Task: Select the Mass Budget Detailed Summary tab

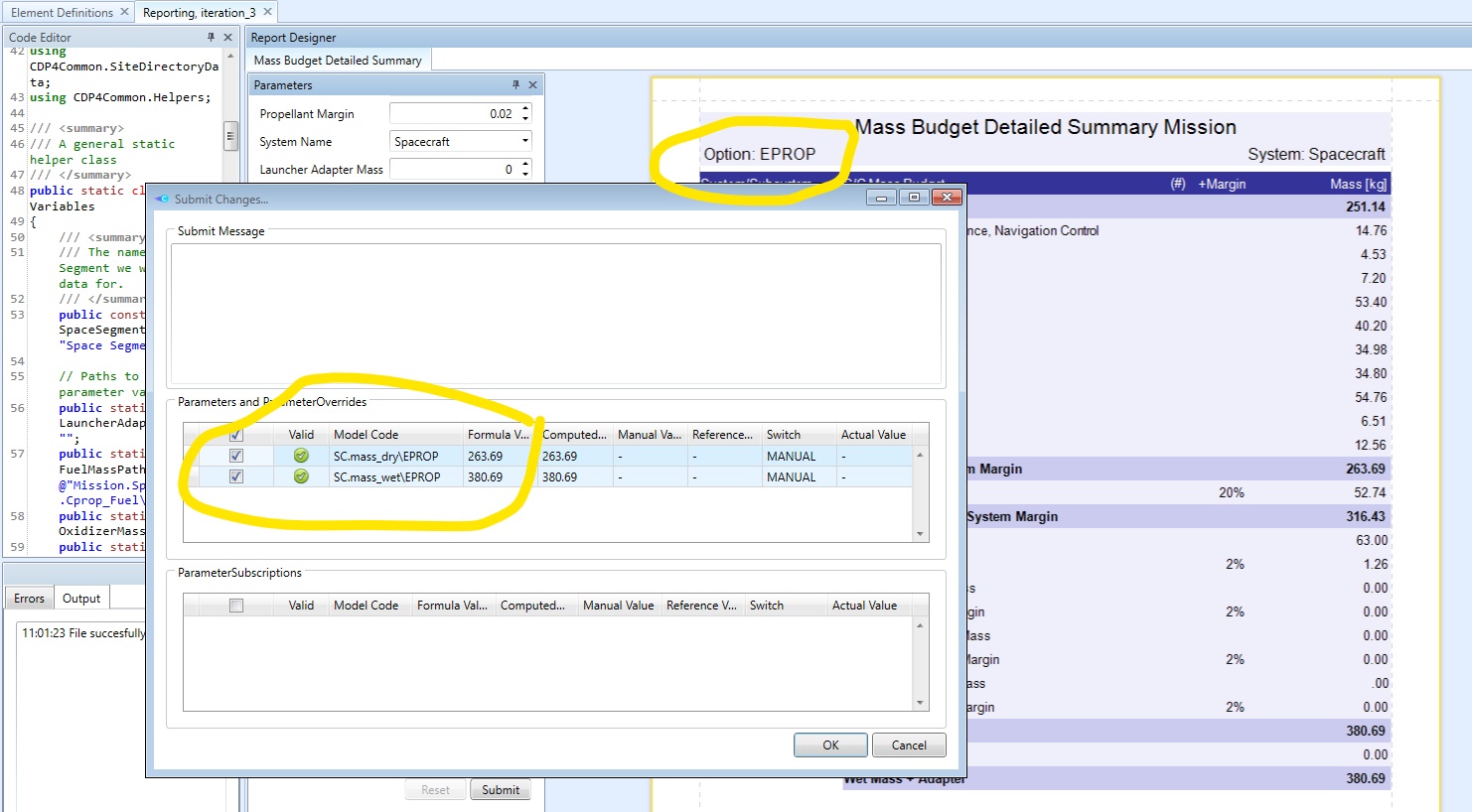Action: (x=337, y=59)
